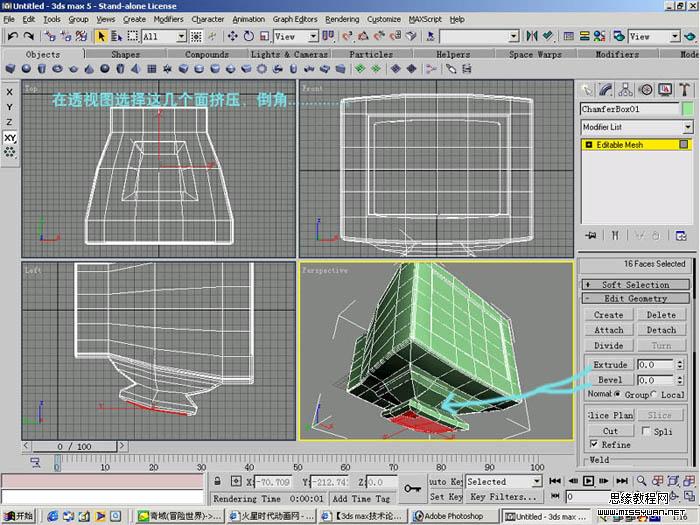Expand the Soft Selection rollout

click(x=636, y=284)
